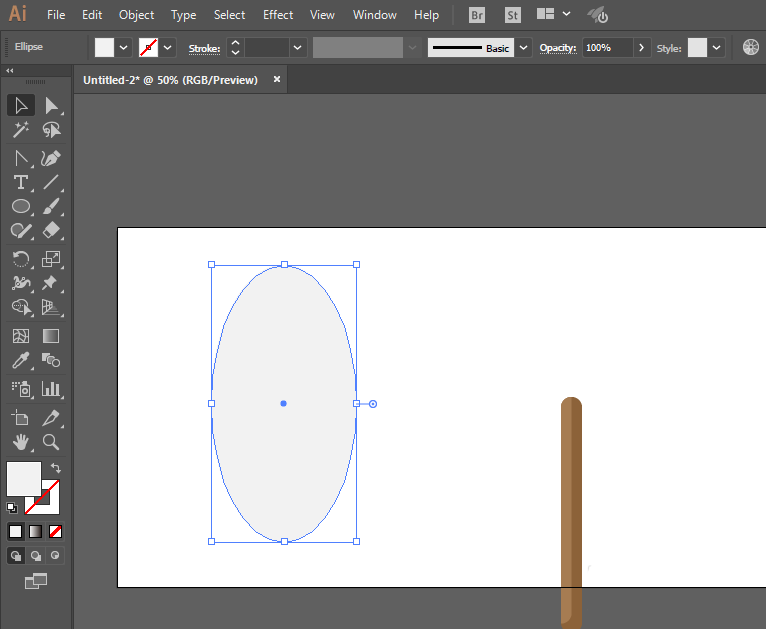Swap fill and stroke colors
766x629 pixels.
click(56, 468)
